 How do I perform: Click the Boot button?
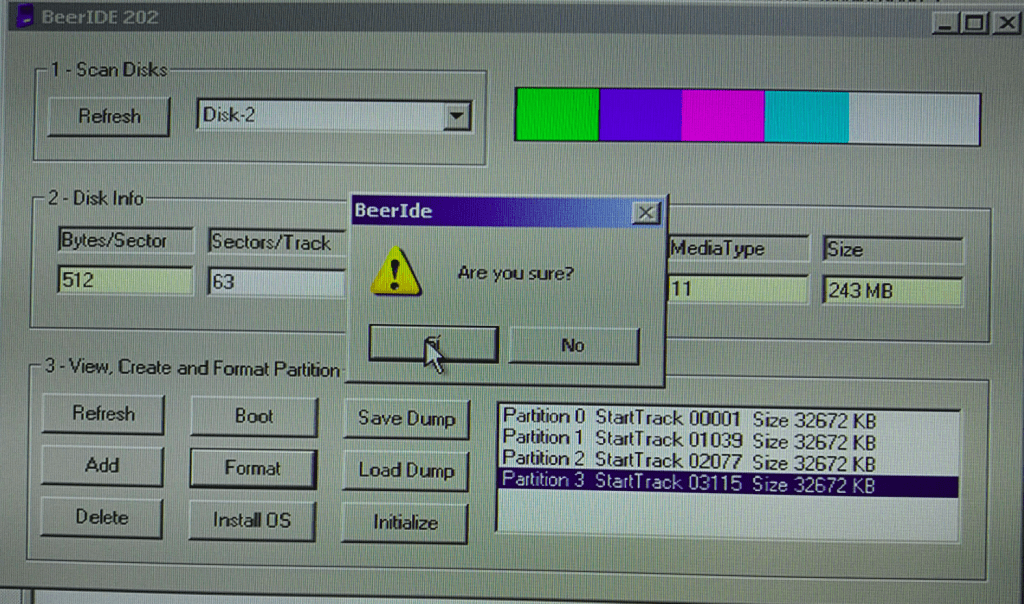(x=253, y=416)
